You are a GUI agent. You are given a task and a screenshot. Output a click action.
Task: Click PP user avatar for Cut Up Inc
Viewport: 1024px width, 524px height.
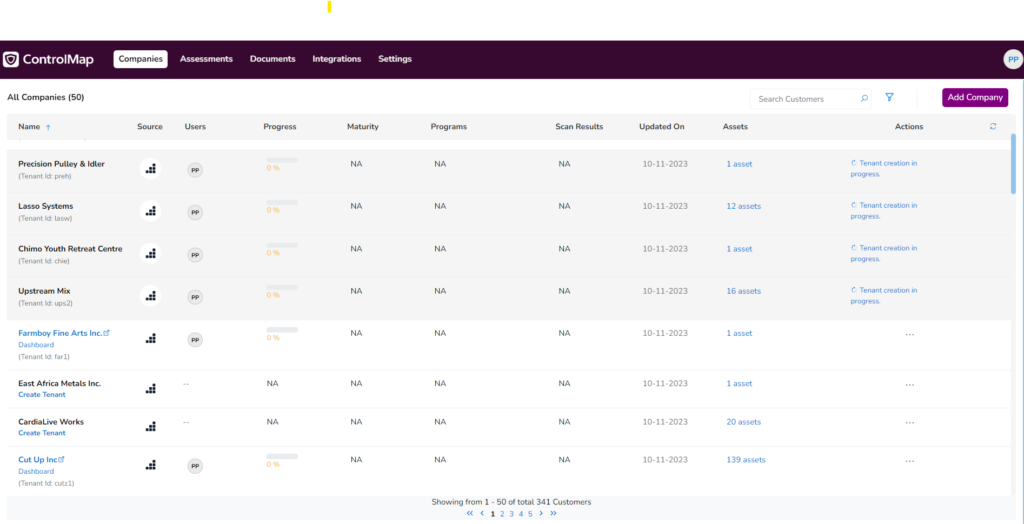(x=195, y=466)
